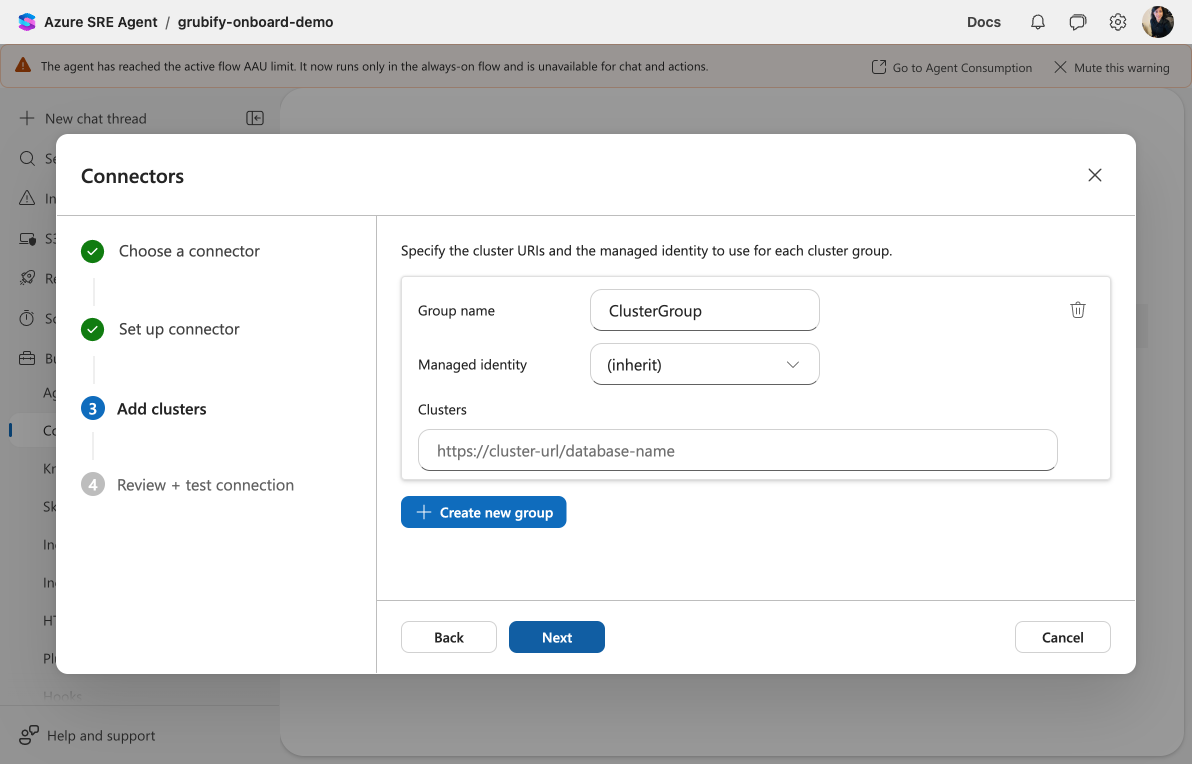Viewport: 1192px width, 764px height.
Task: Select the Review + test connection step
Action: click(x=187, y=485)
